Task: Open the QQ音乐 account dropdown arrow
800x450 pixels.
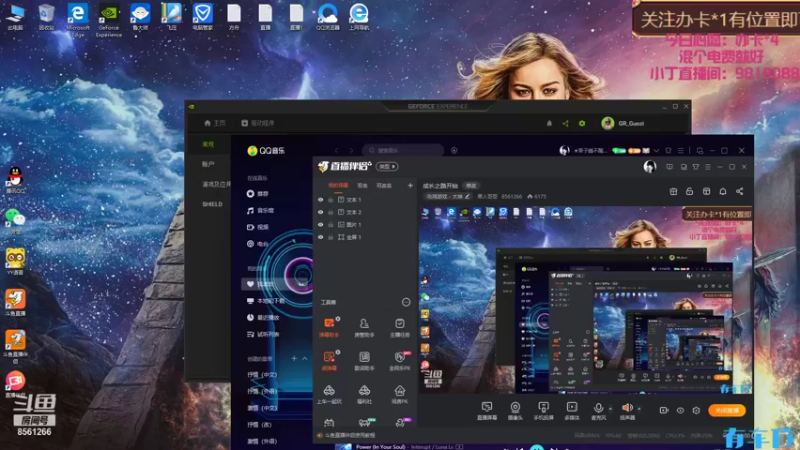Action: coord(656,151)
